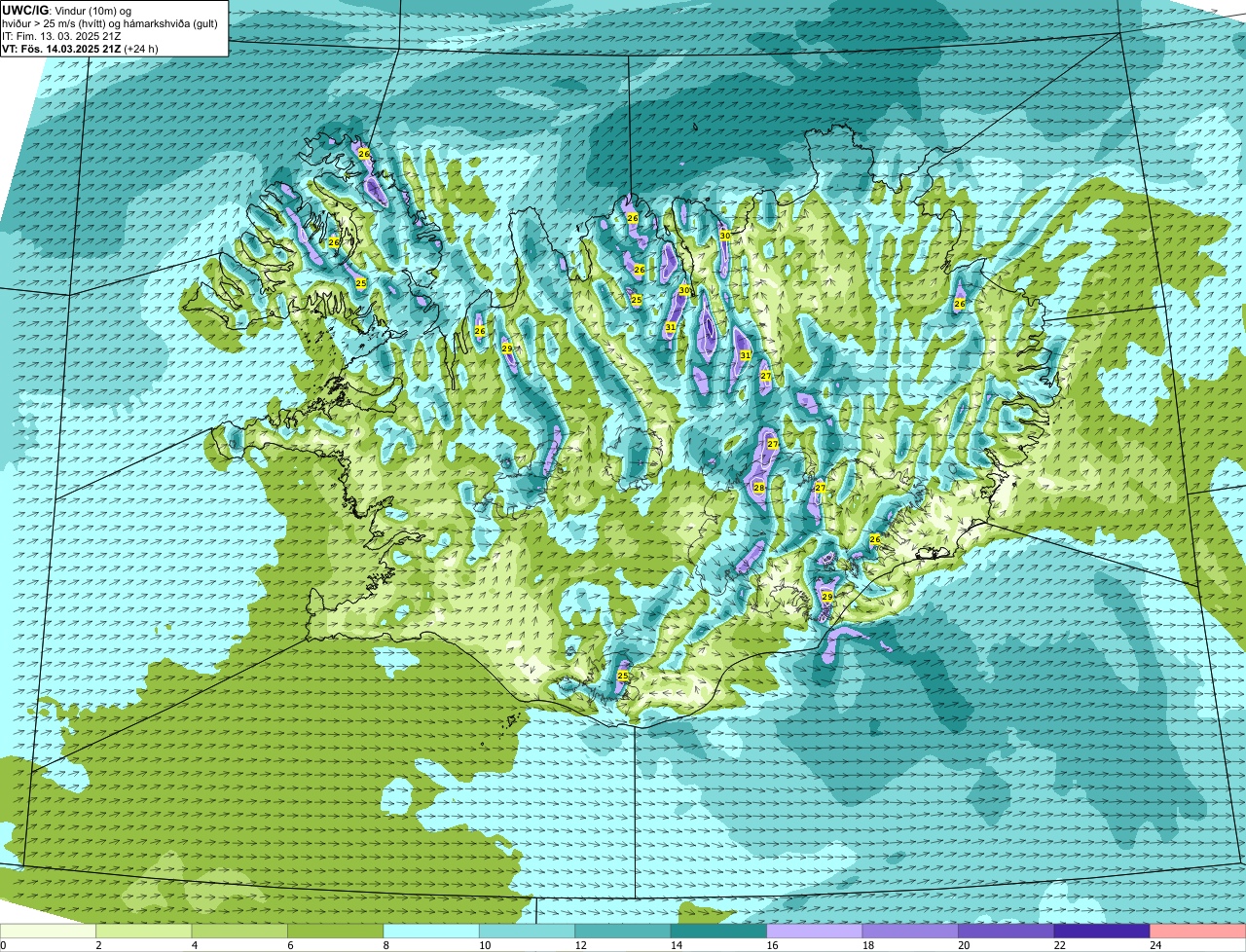1246x952 pixels.
Task: Click the legend scale label '0'
Action: pos(3,945)
